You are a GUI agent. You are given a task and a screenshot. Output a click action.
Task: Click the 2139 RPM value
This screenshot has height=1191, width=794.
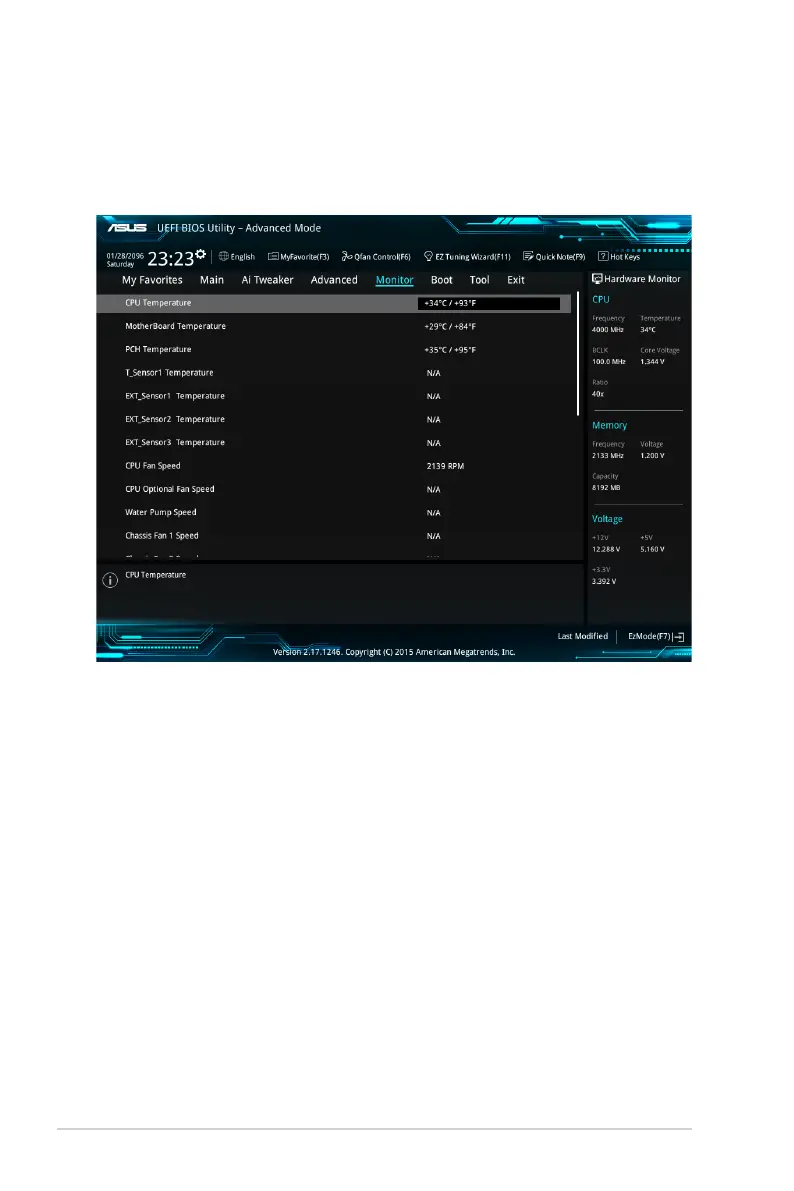pyautogui.click(x=445, y=466)
